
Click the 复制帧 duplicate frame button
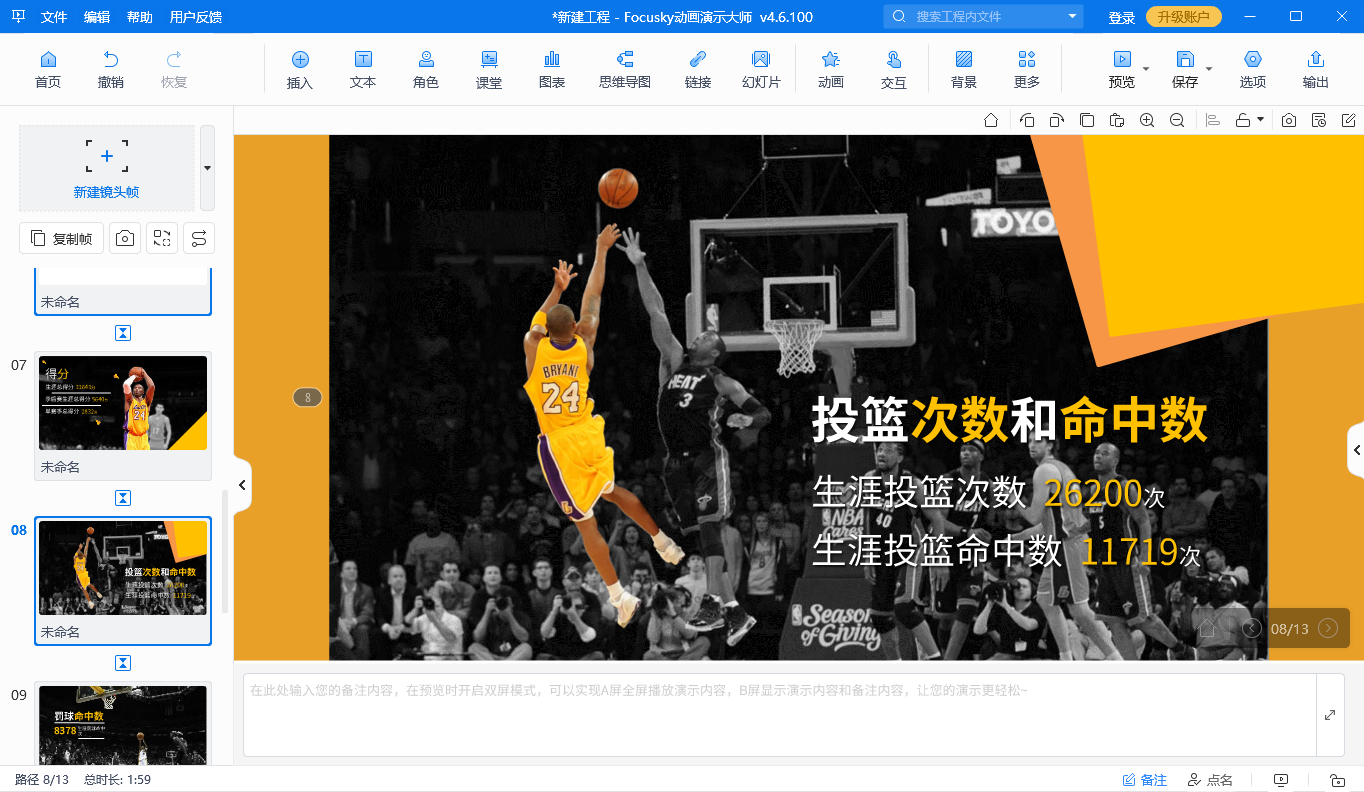click(62, 238)
